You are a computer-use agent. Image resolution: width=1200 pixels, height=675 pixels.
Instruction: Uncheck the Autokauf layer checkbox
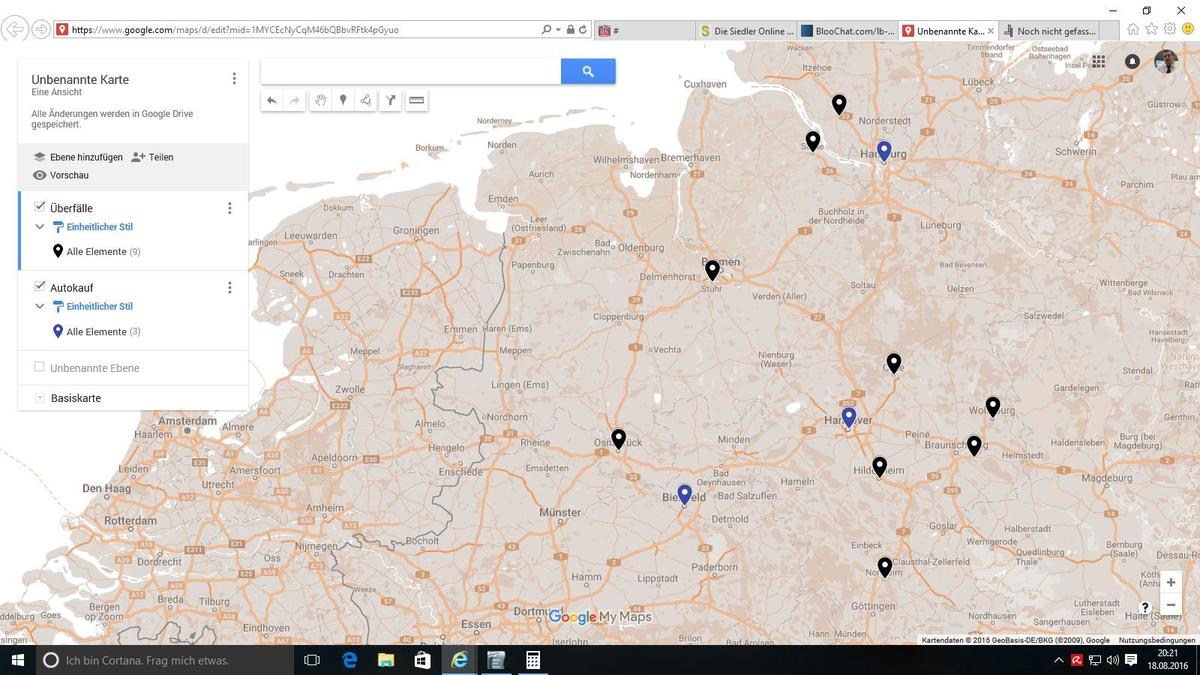click(40, 287)
